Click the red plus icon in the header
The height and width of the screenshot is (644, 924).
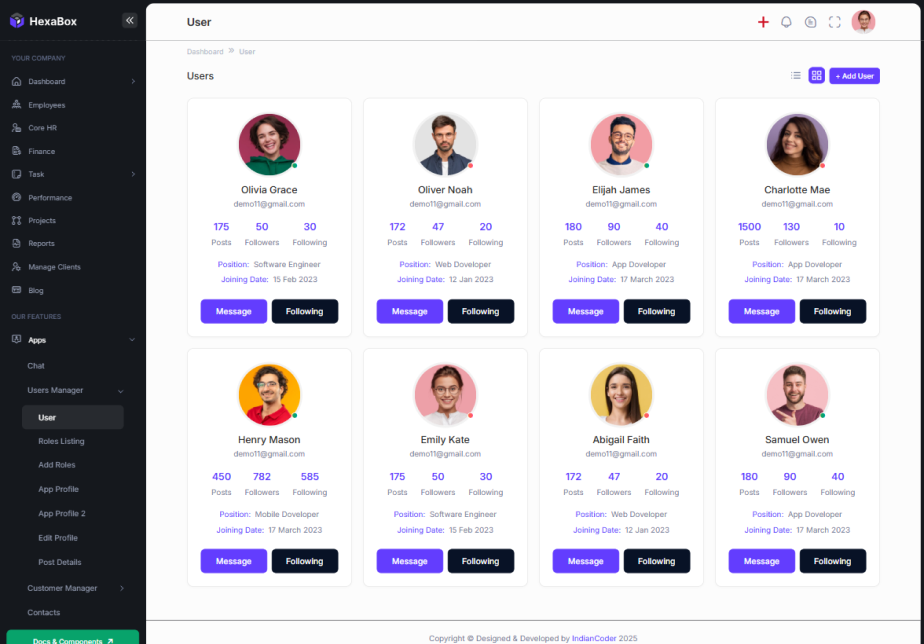(x=763, y=22)
